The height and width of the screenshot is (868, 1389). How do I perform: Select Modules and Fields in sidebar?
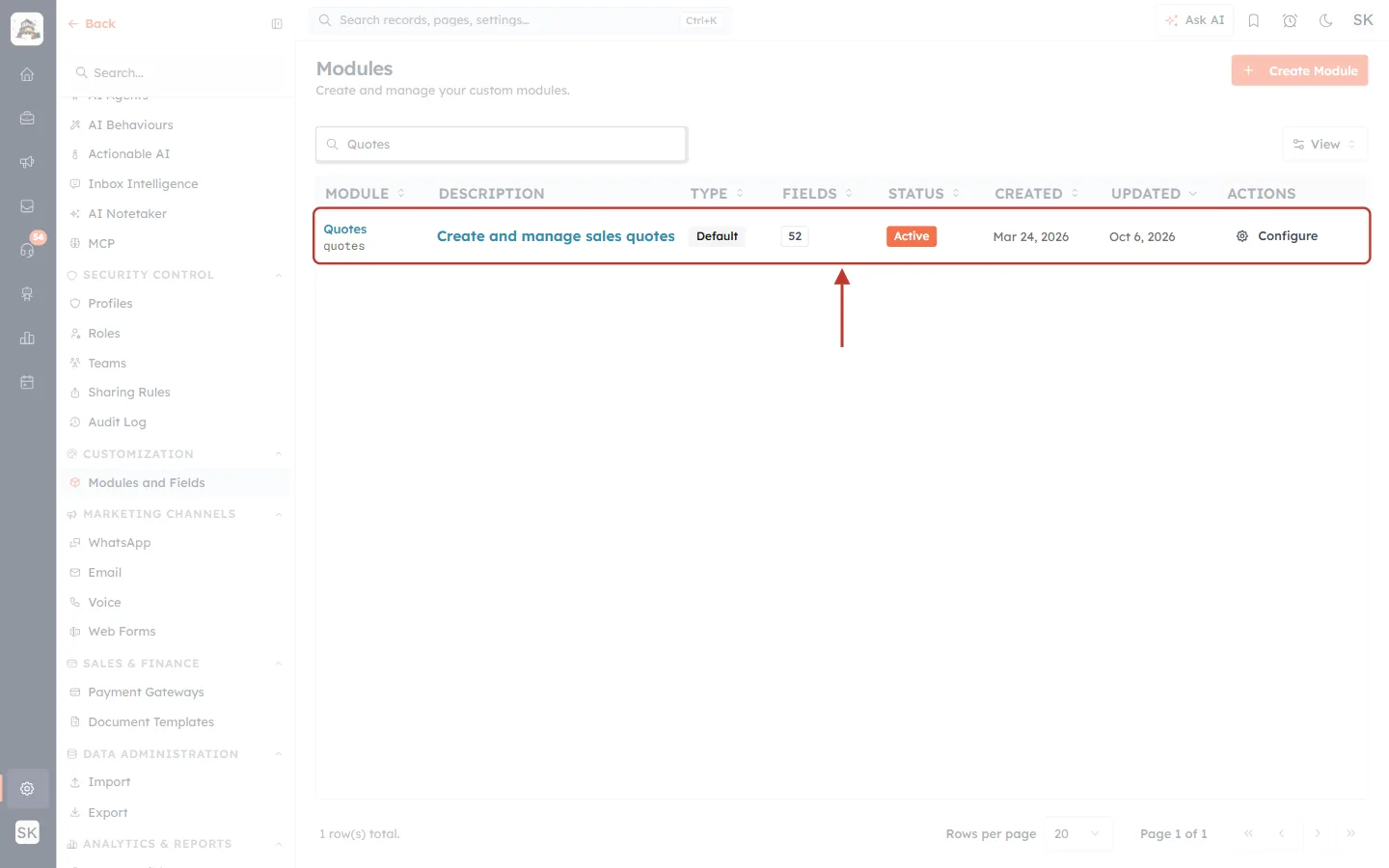176,483
